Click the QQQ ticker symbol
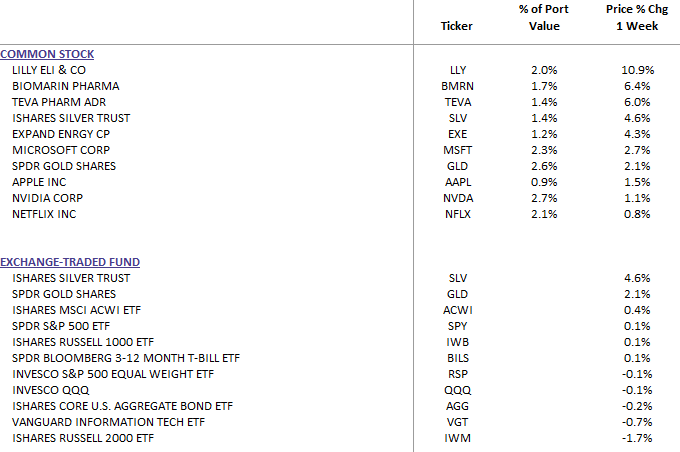This screenshot has height=452, width=680. [457, 390]
